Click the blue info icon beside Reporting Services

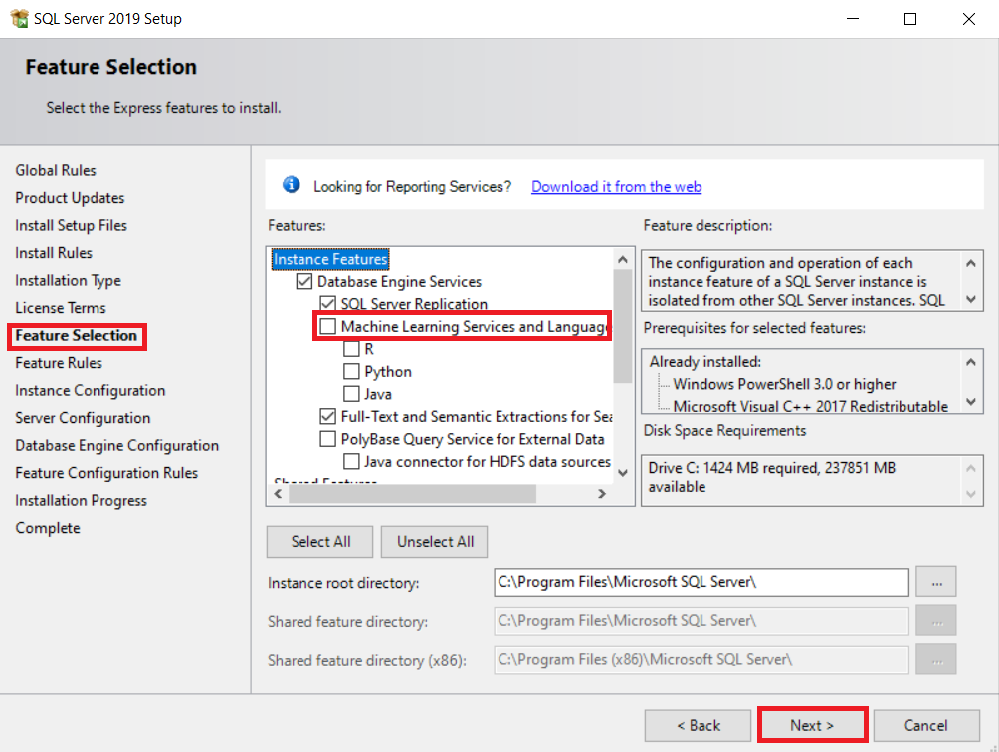click(291, 185)
